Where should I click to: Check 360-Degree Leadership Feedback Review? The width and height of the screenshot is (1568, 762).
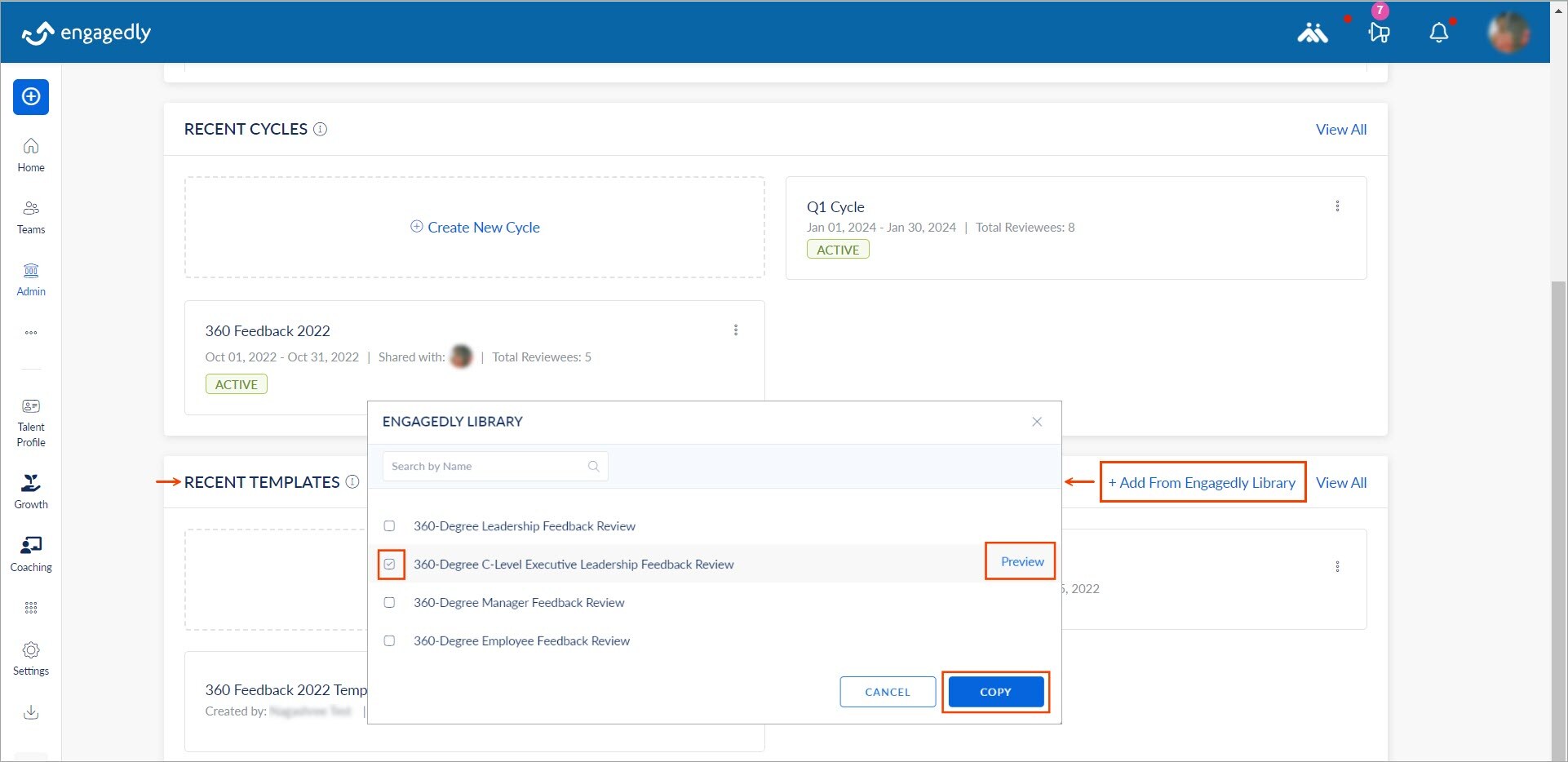pos(389,526)
